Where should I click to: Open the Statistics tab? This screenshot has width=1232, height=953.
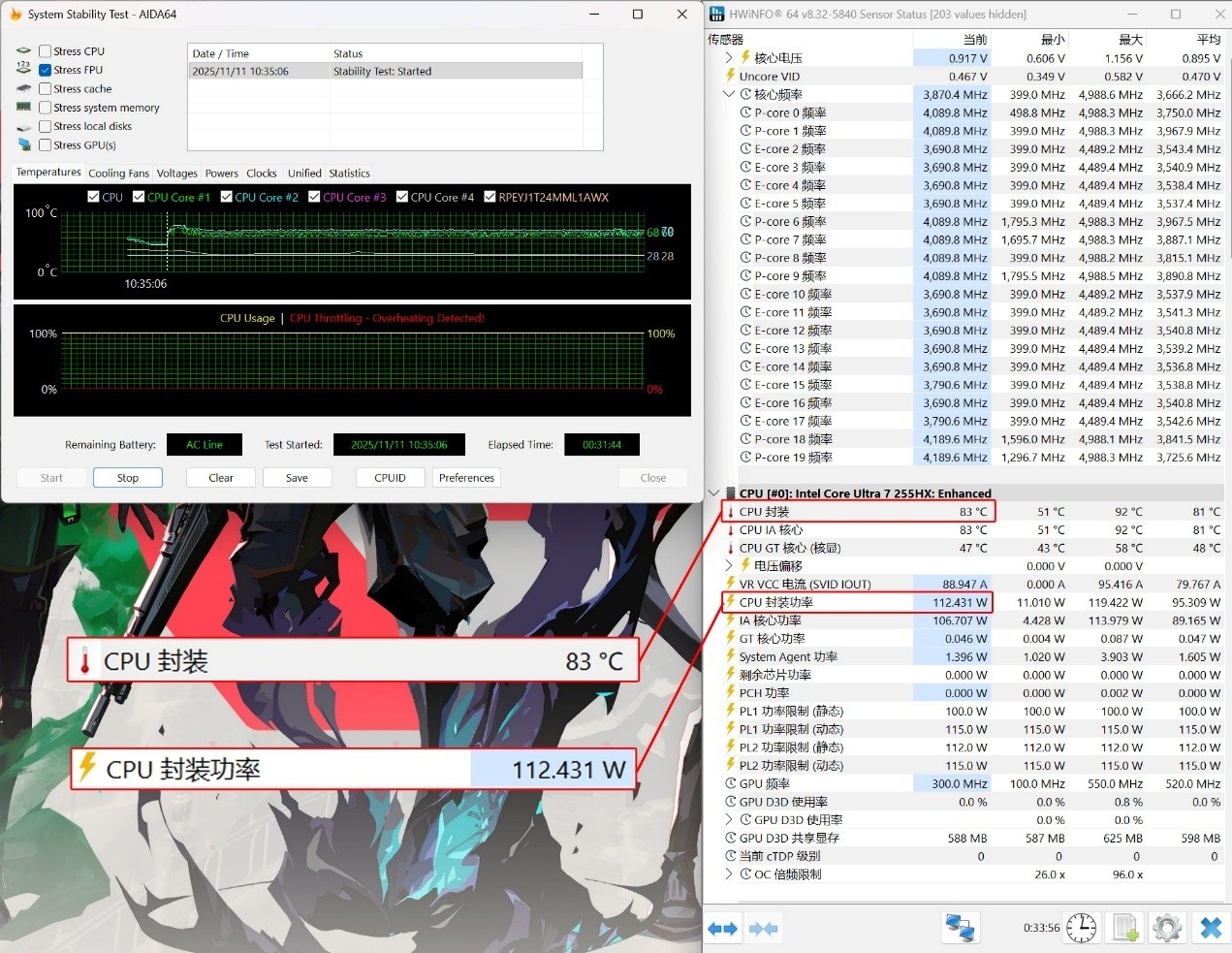click(349, 174)
